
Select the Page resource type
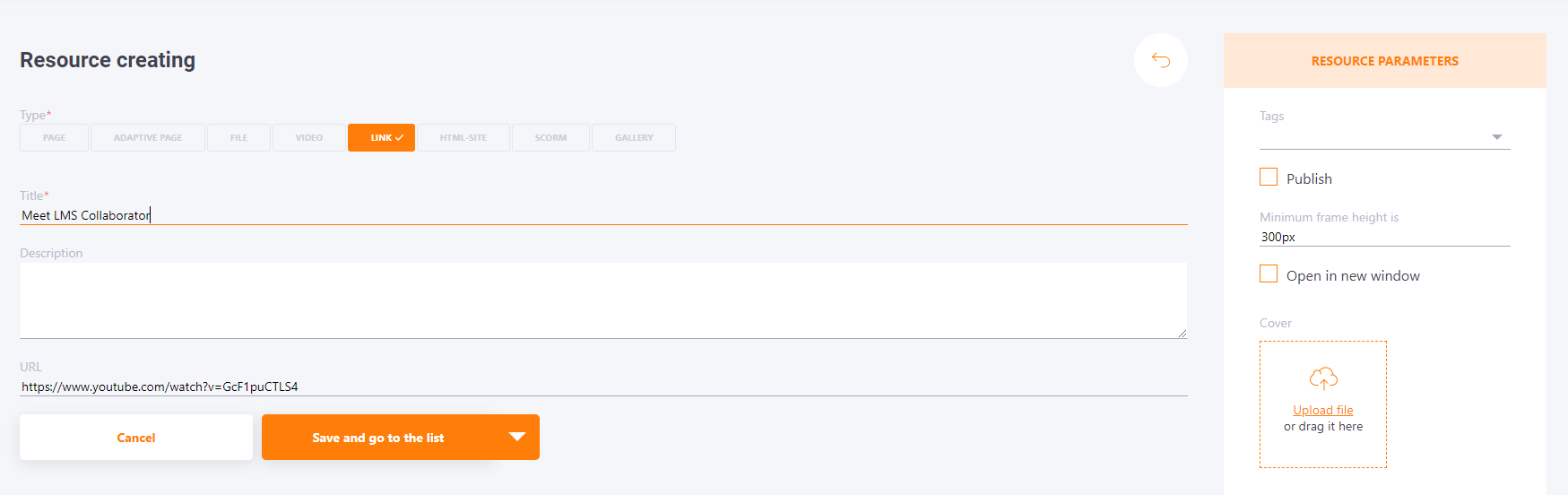54,137
